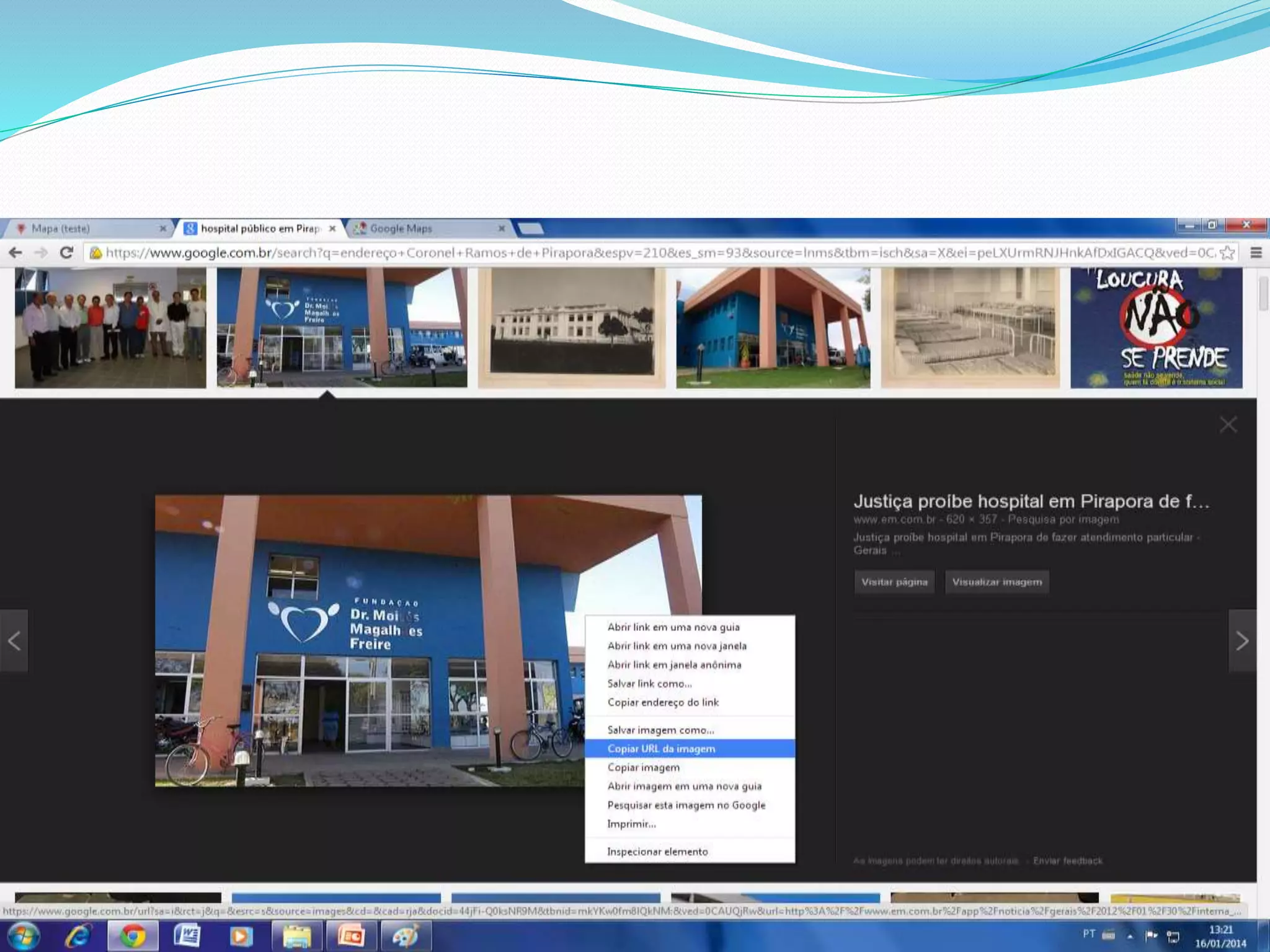Switch to Mapa (teste) tab
The width and height of the screenshot is (1270, 952).
[x=61, y=229]
